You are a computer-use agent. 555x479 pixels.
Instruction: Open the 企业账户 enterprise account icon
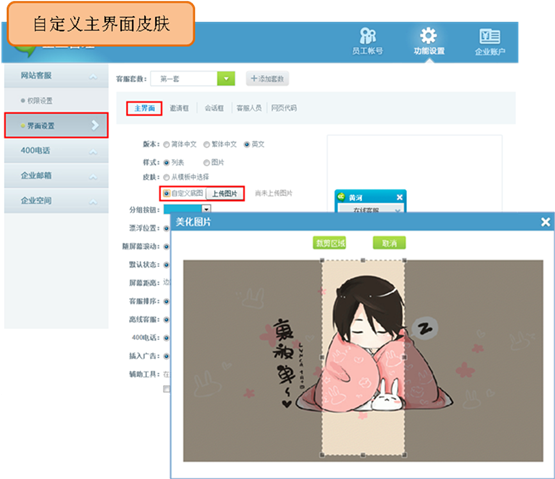(x=490, y=36)
